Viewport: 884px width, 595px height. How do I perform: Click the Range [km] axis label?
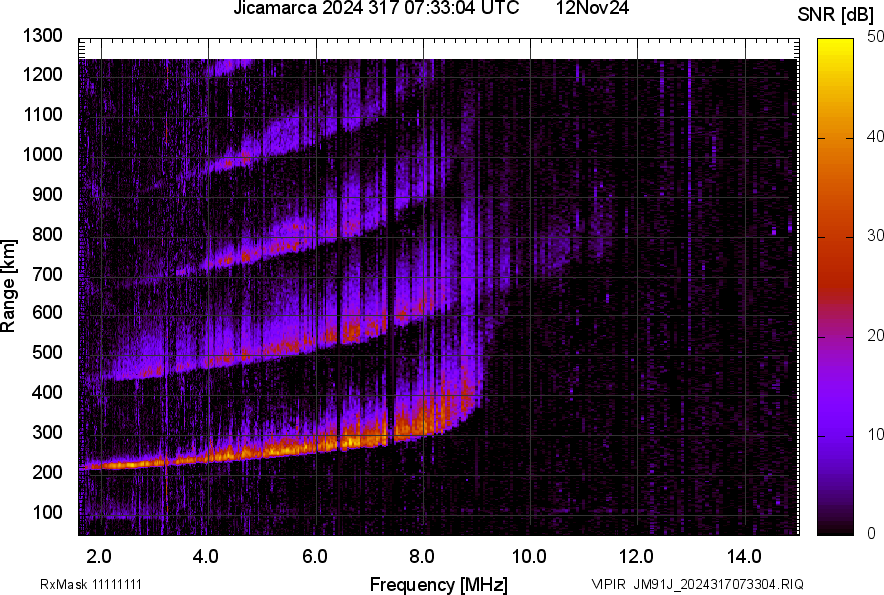click(x=10, y=286)
